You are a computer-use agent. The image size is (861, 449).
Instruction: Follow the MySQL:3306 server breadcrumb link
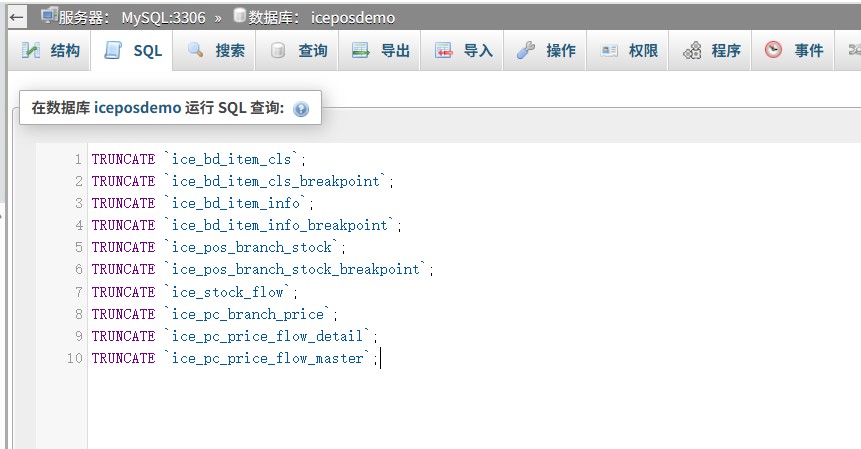164,18
